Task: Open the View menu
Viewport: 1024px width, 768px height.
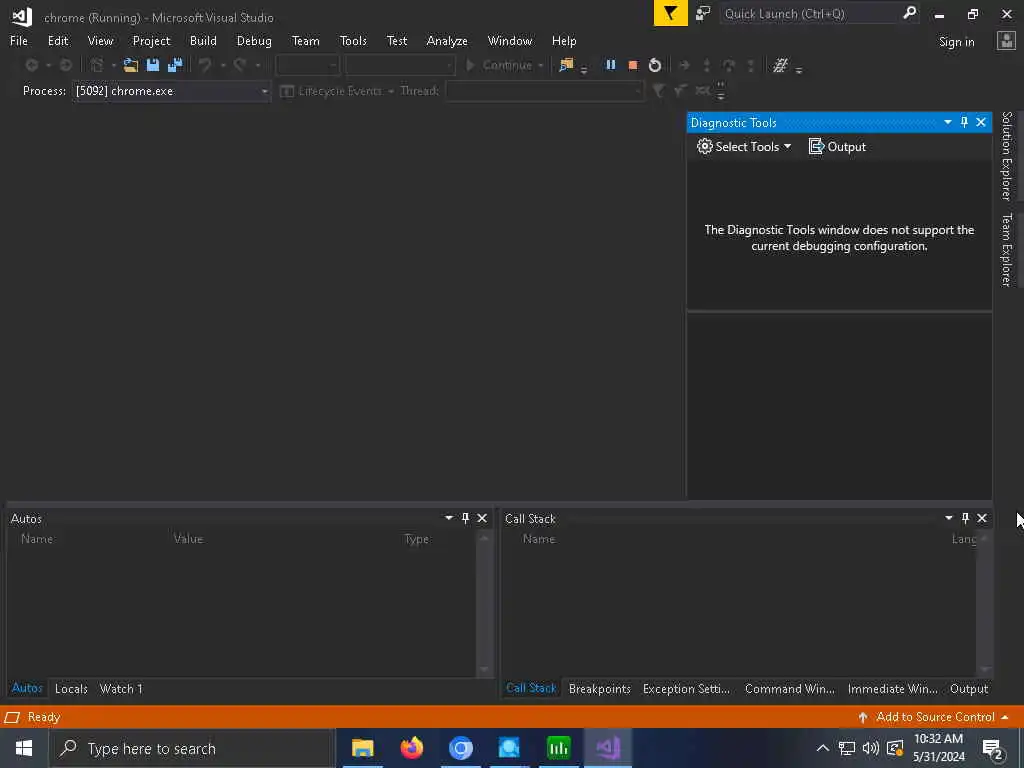Action: coord(101,40)
